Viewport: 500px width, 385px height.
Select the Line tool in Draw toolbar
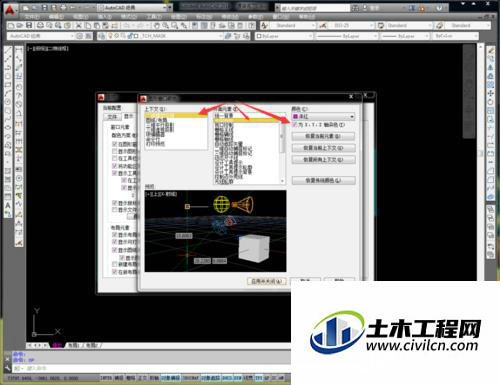click(8, 52)
